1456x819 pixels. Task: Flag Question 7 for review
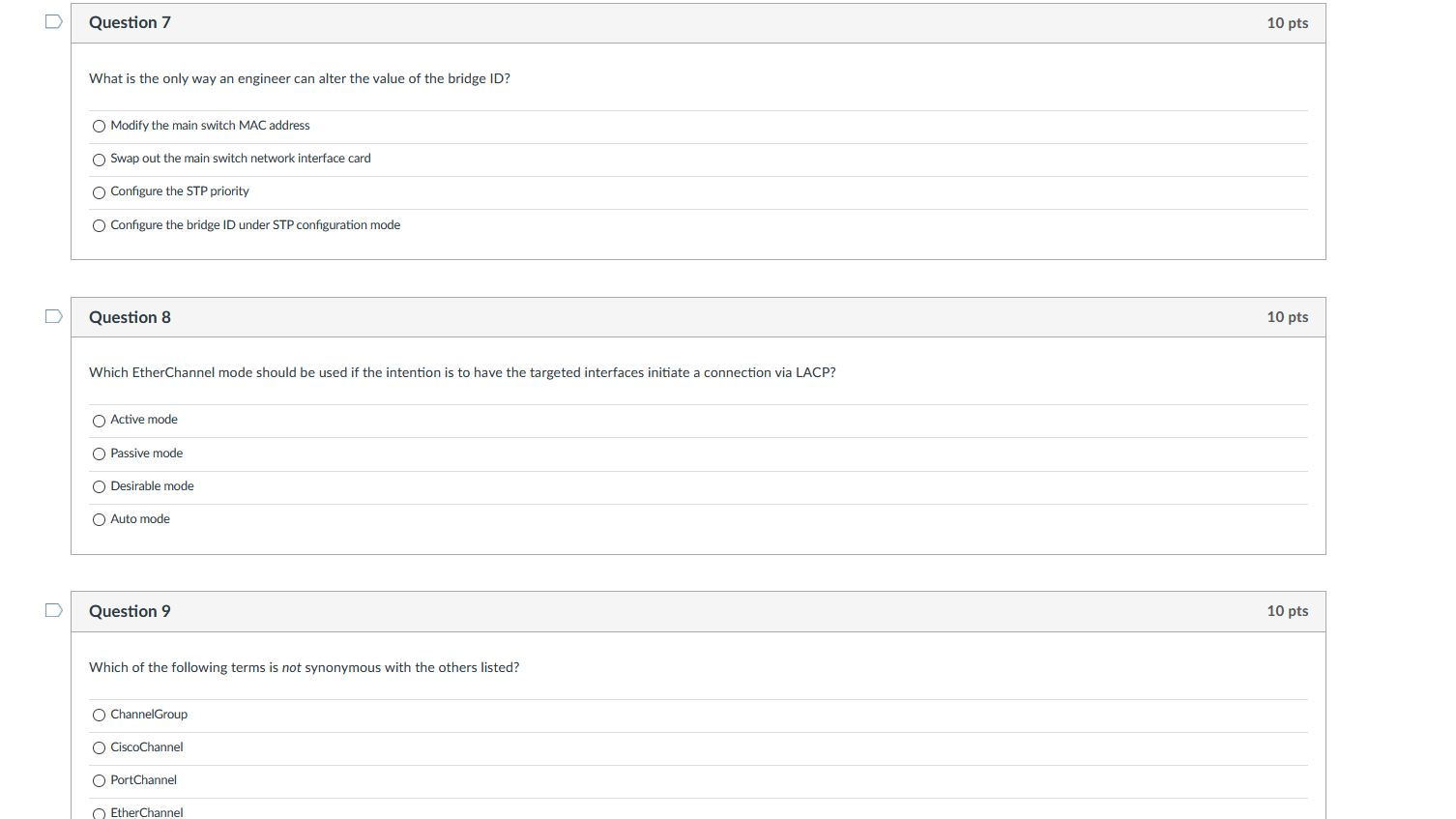coord(52,20)
